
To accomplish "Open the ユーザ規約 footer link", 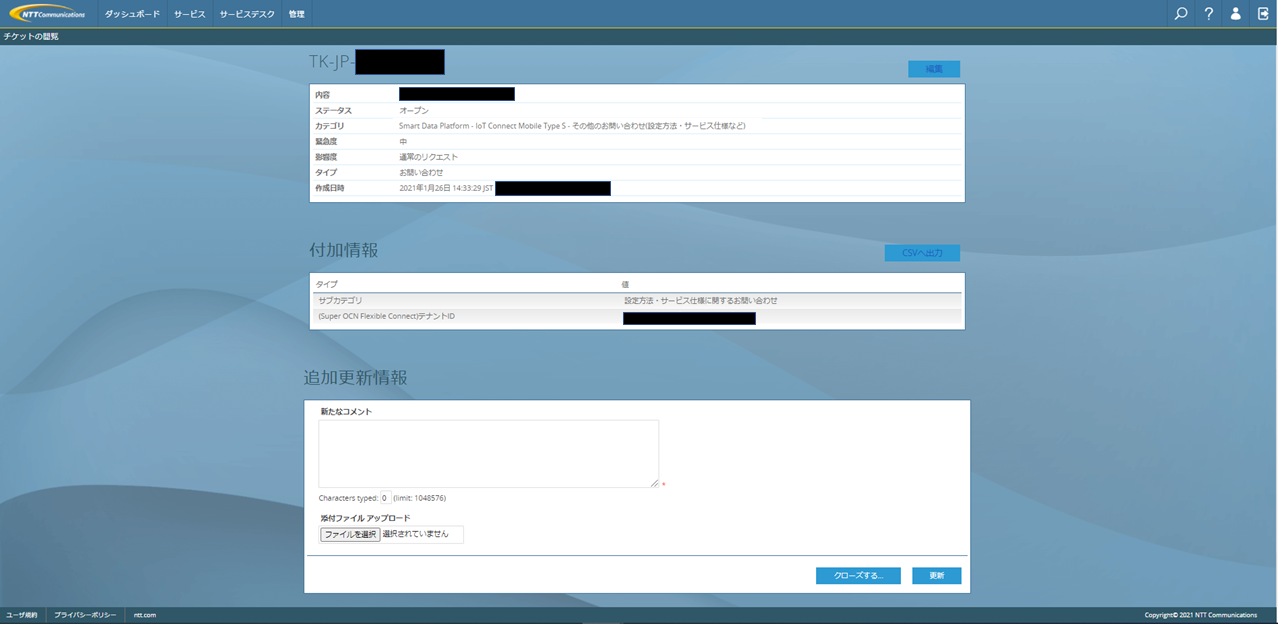I will [x=22, y=615].
